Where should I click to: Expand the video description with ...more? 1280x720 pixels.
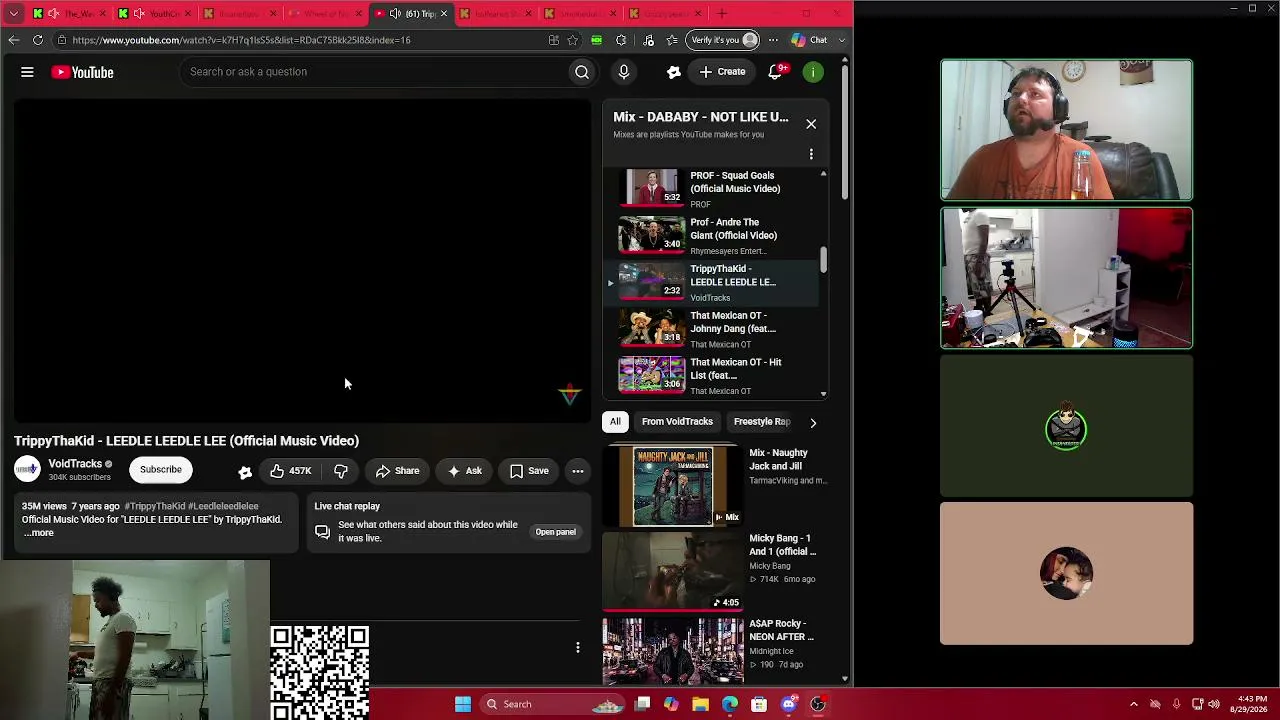(39, 533)
